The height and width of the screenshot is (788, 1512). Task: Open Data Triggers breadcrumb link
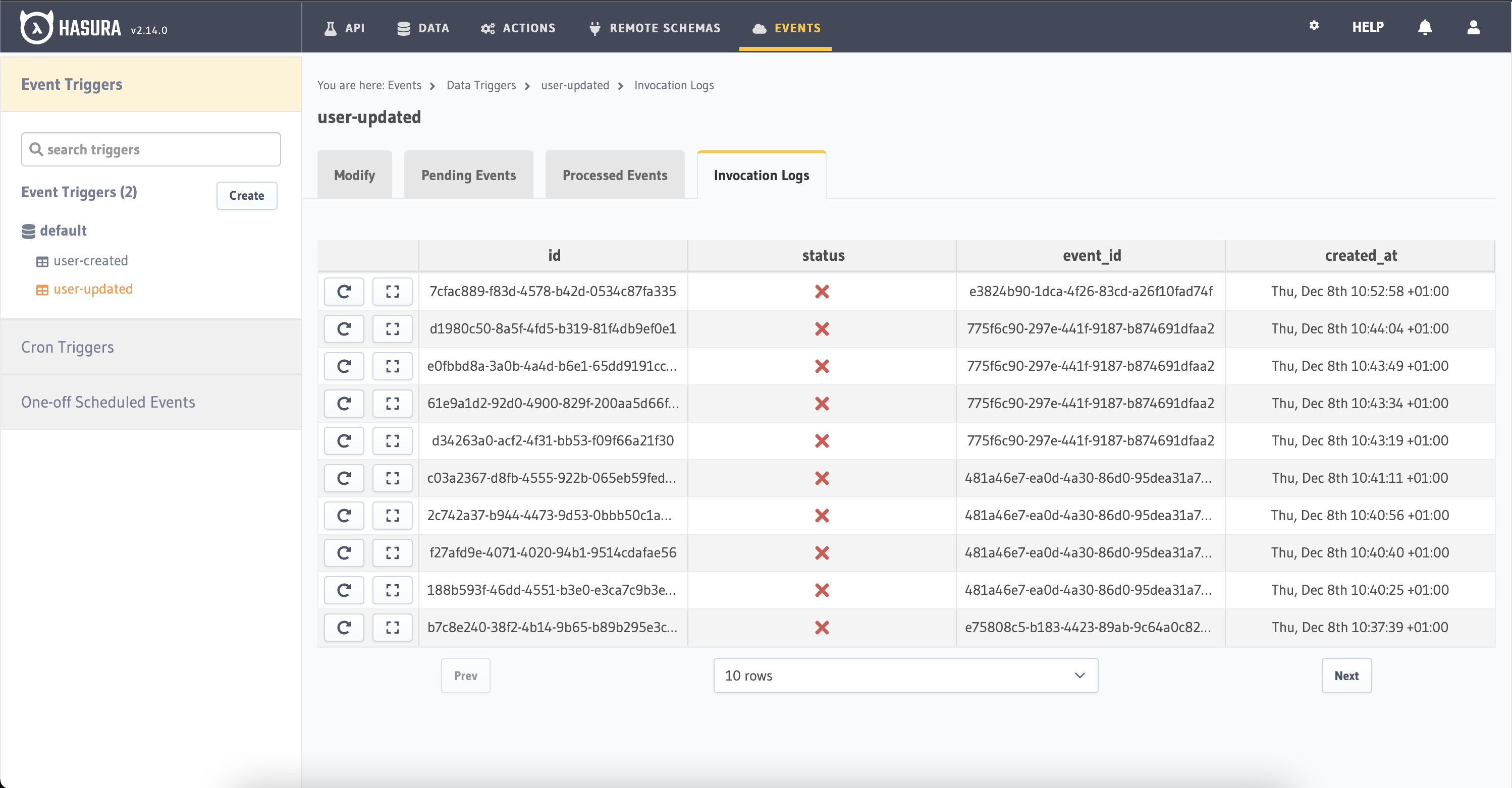(x=480, y=85)
